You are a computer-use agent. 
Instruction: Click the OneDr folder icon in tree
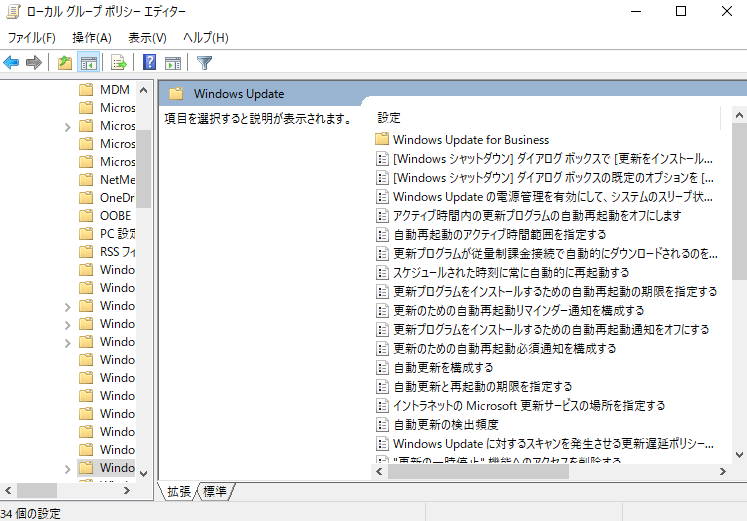click(86, 198)
